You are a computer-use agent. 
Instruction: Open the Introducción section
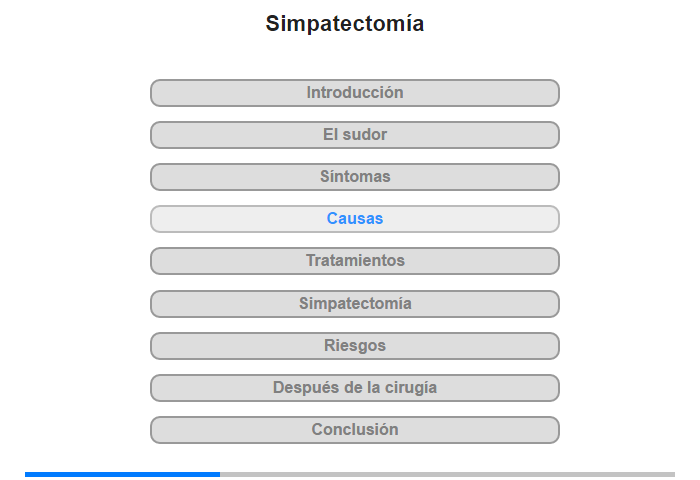355,93
